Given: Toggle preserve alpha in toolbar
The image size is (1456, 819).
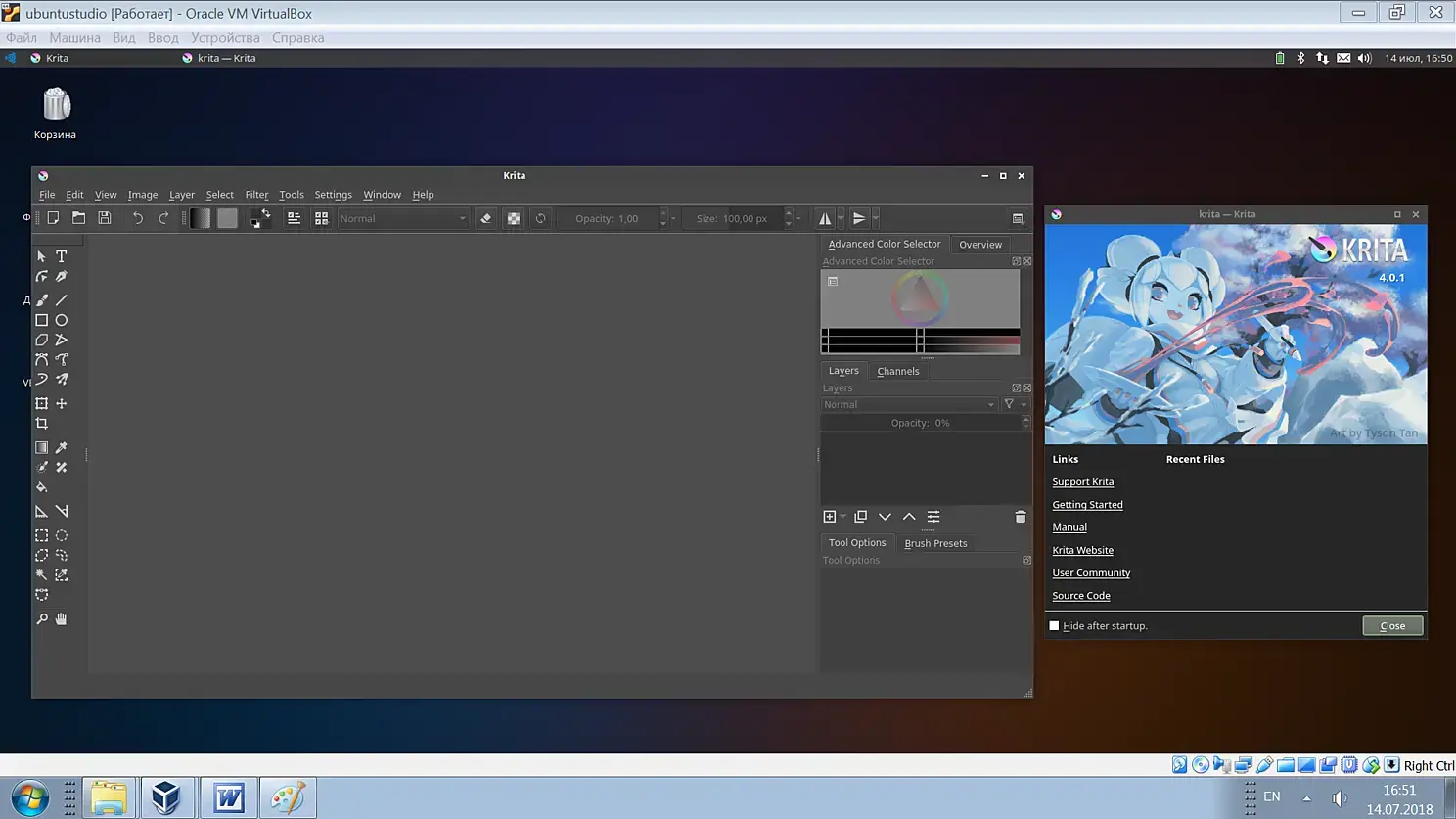Looking at the screenshot, I should point(514,218).
